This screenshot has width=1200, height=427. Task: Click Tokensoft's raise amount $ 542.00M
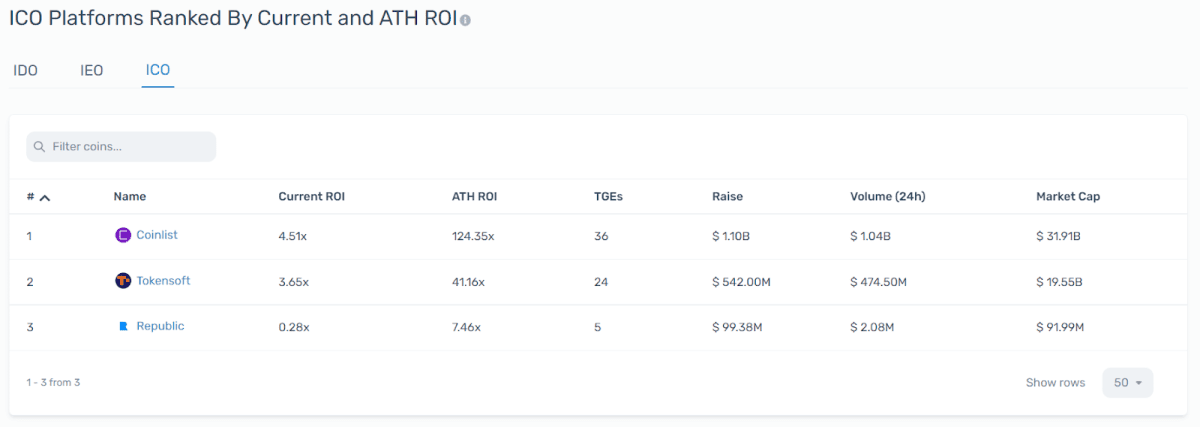click(x=741, y=282)
